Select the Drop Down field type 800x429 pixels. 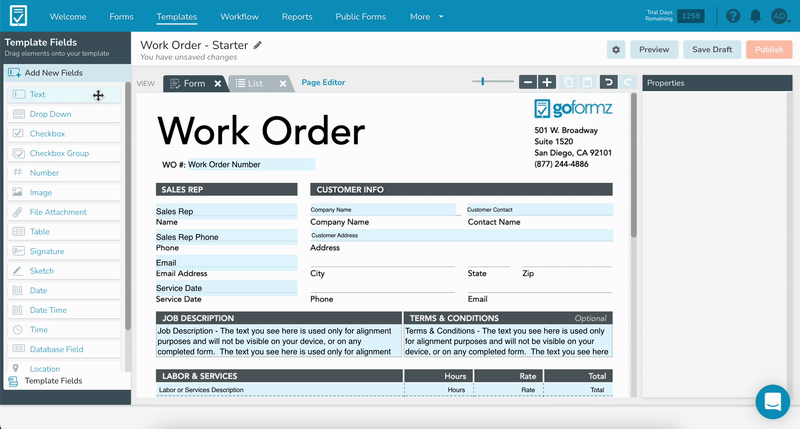(64, 114)
